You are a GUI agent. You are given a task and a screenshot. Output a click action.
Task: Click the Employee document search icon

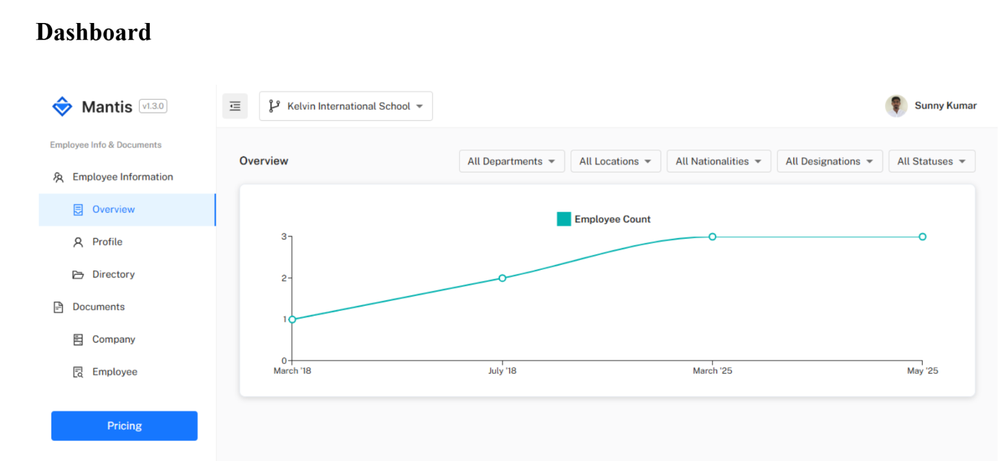[78, 372]
